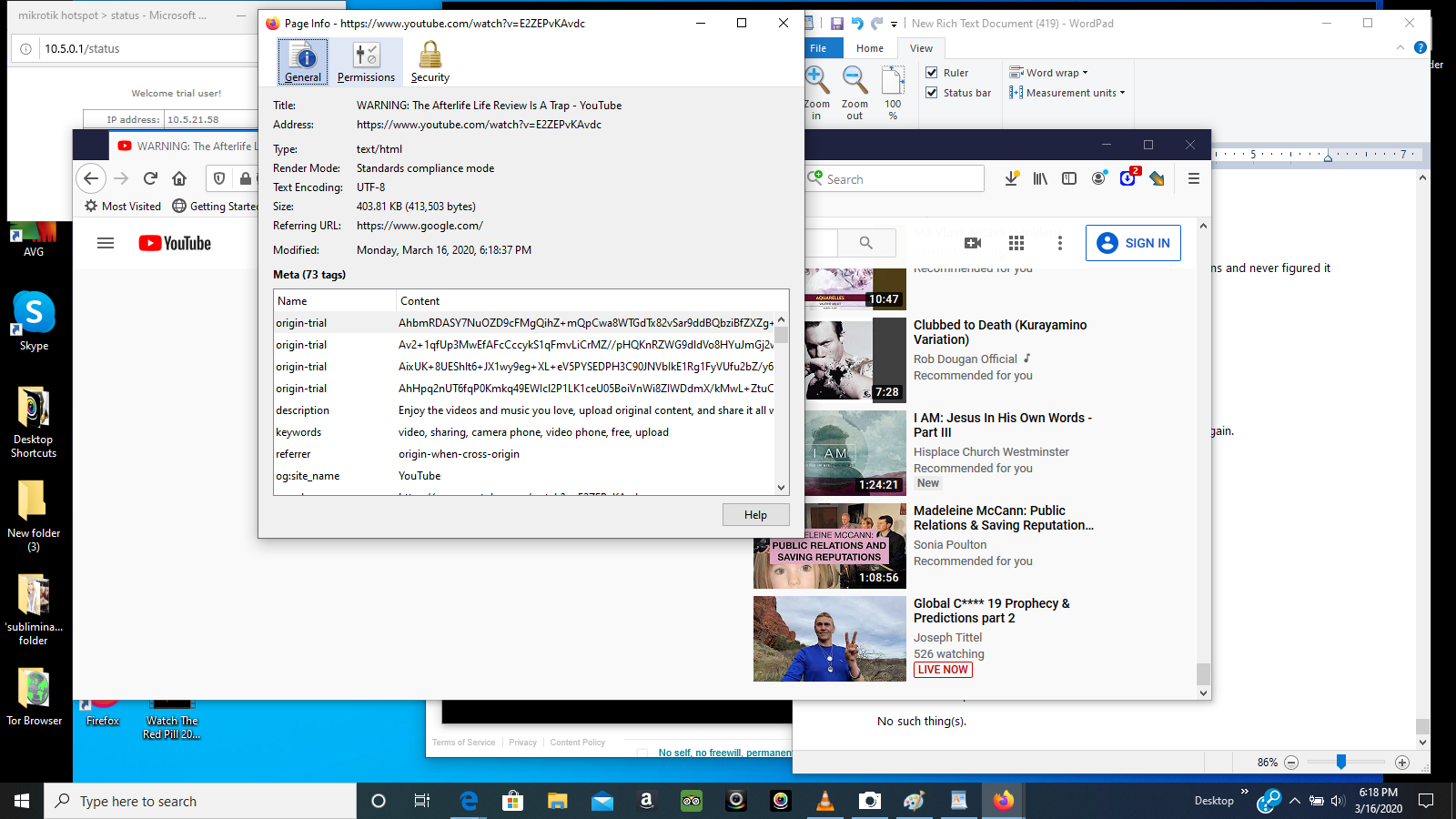
Task: Click WordPad zoom out minus button
Action: (1290, 763)
